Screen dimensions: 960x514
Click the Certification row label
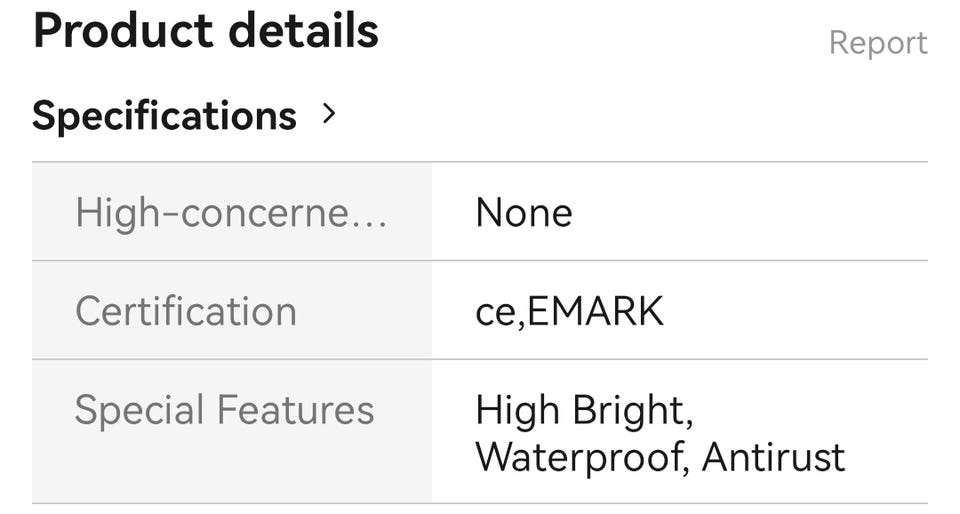pyautogui.click(x=186, y=311)
